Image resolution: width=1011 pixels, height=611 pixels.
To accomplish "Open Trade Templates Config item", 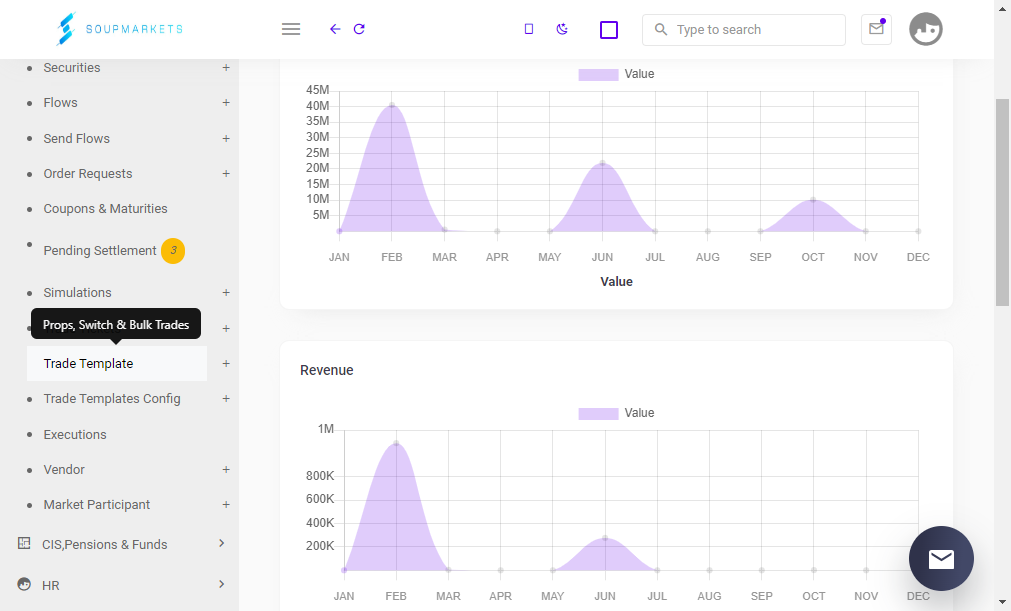I will coord(112,399).
